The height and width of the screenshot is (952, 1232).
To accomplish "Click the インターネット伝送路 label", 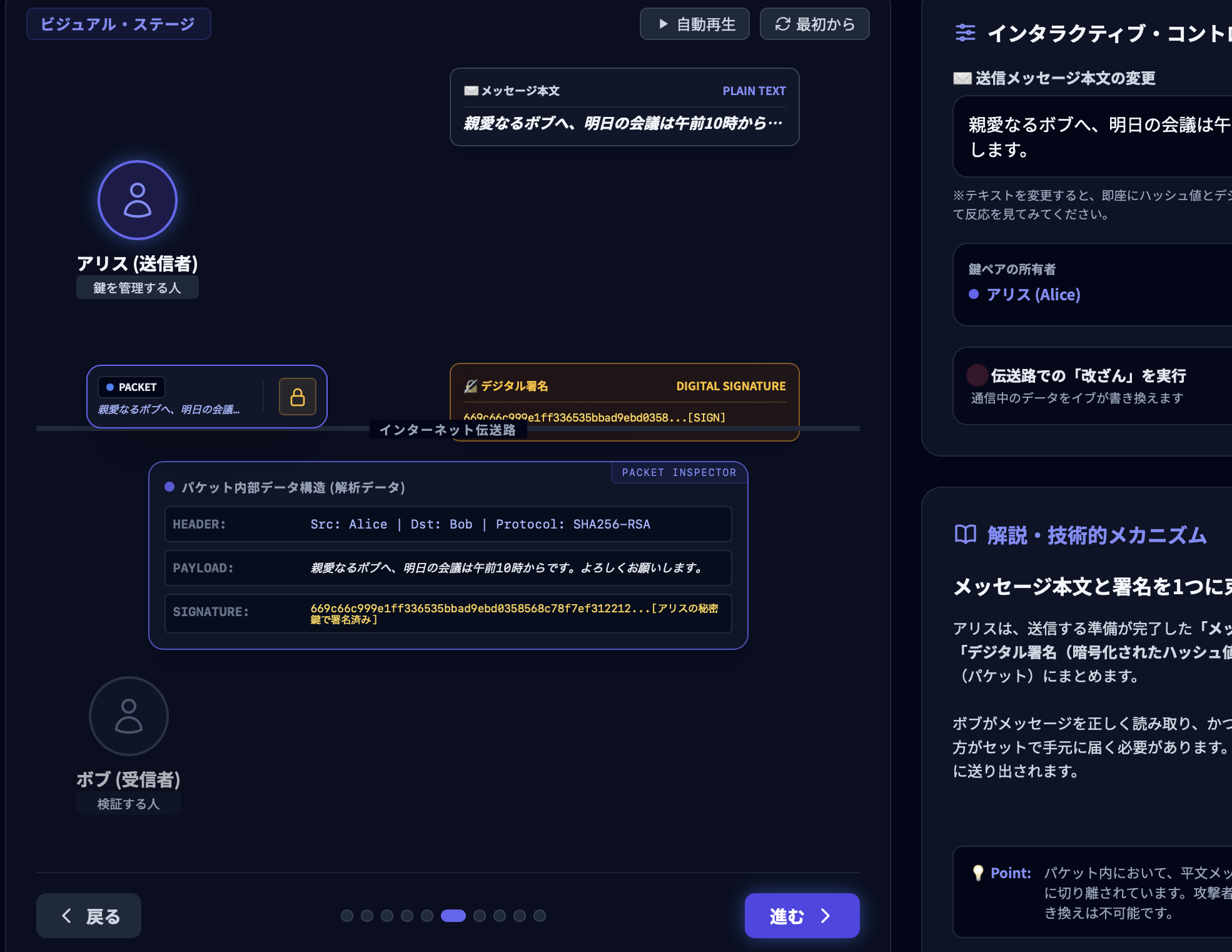I will tap(448, 430).
